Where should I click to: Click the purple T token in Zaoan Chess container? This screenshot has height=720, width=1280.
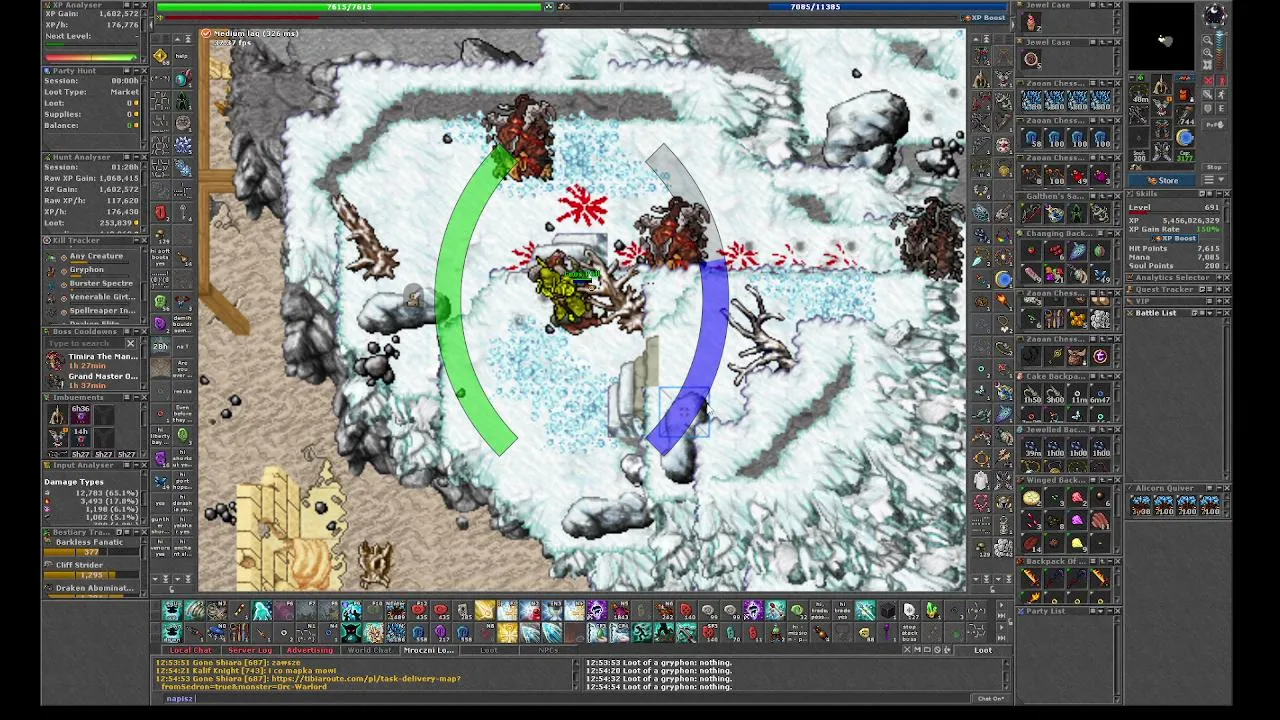[1100, 356]
